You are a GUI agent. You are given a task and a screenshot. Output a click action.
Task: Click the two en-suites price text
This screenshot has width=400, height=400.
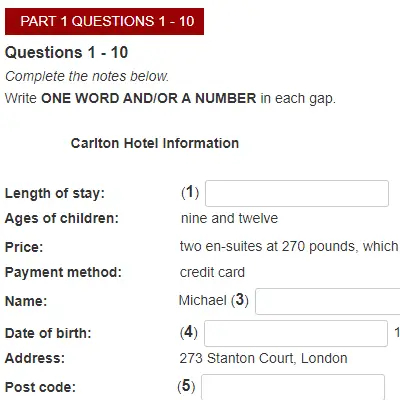pos(289,247)
